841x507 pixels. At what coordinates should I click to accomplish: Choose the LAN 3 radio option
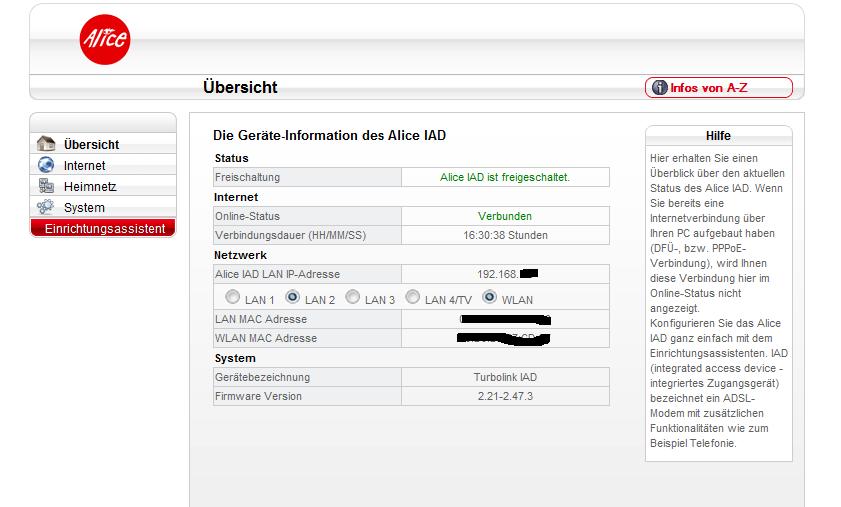coord(353,297)
